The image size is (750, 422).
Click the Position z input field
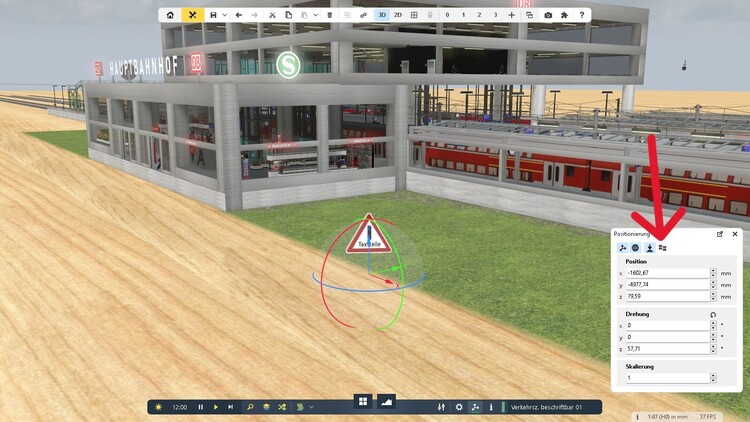(x=668, y=297)
